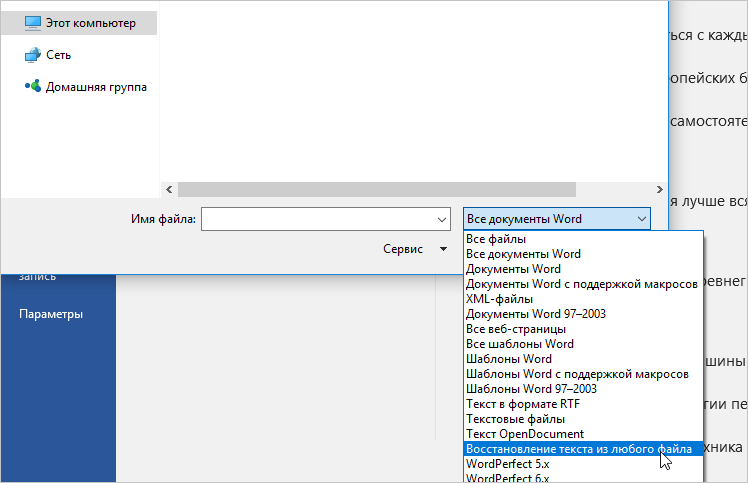Choose Все веб-страницы filter

(x=516, y=329)
